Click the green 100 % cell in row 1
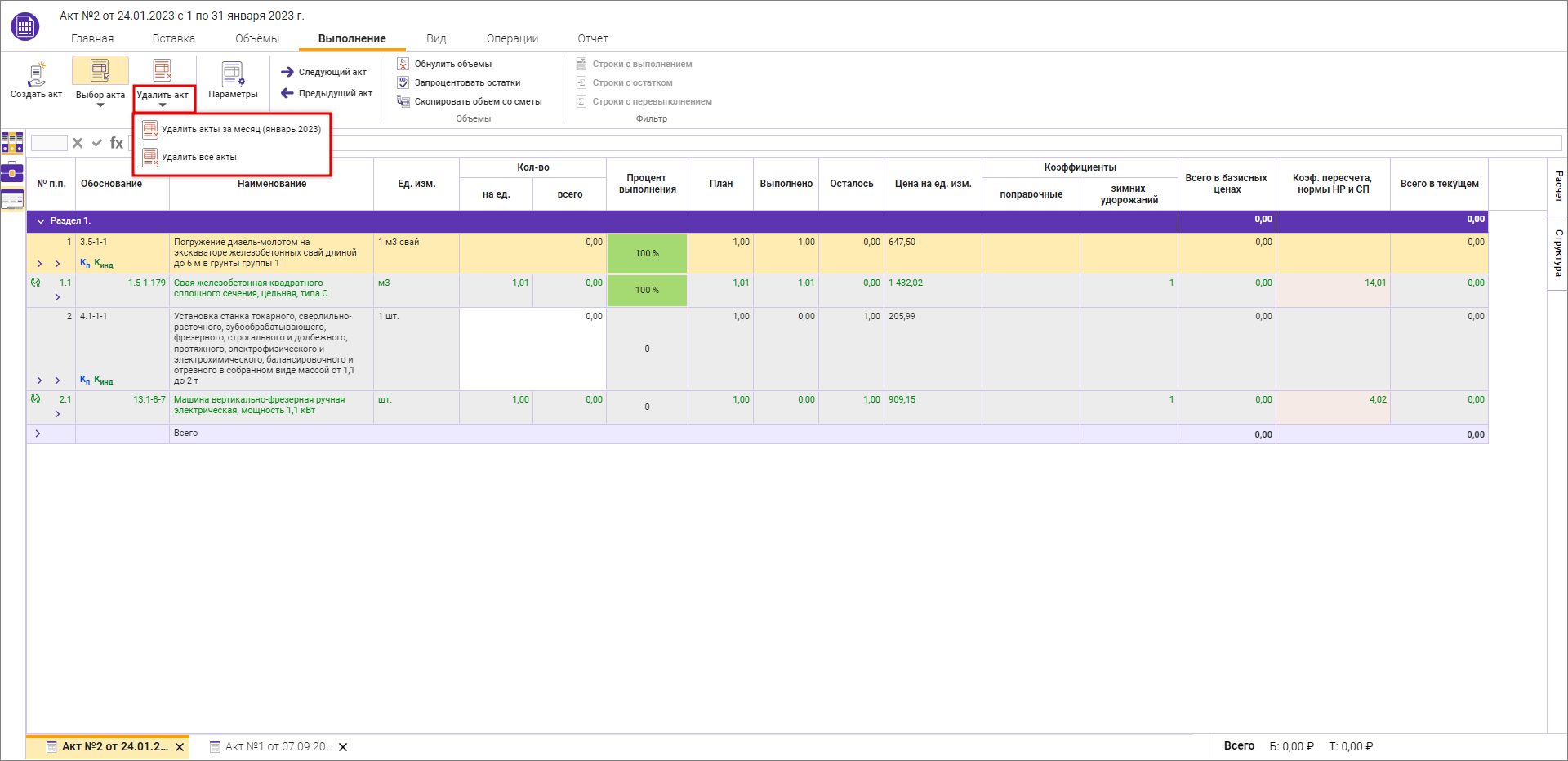1568x761 pixels. 647,253
